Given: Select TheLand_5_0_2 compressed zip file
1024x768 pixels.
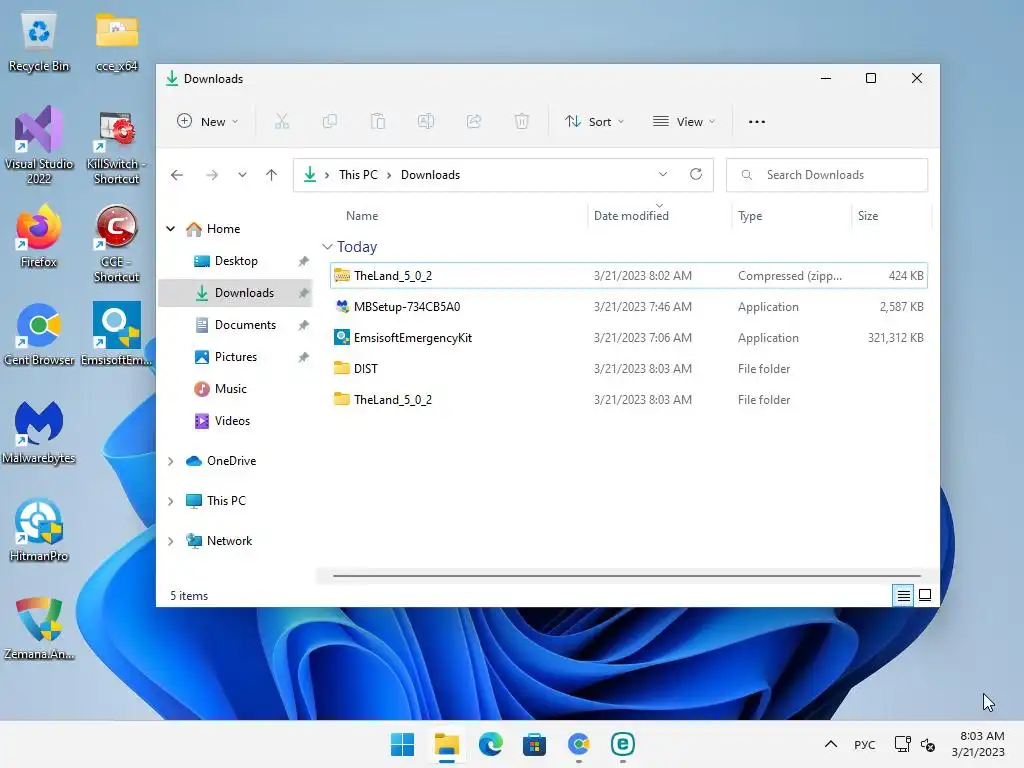Looking at the screenshot, I should tap(629, 276).
